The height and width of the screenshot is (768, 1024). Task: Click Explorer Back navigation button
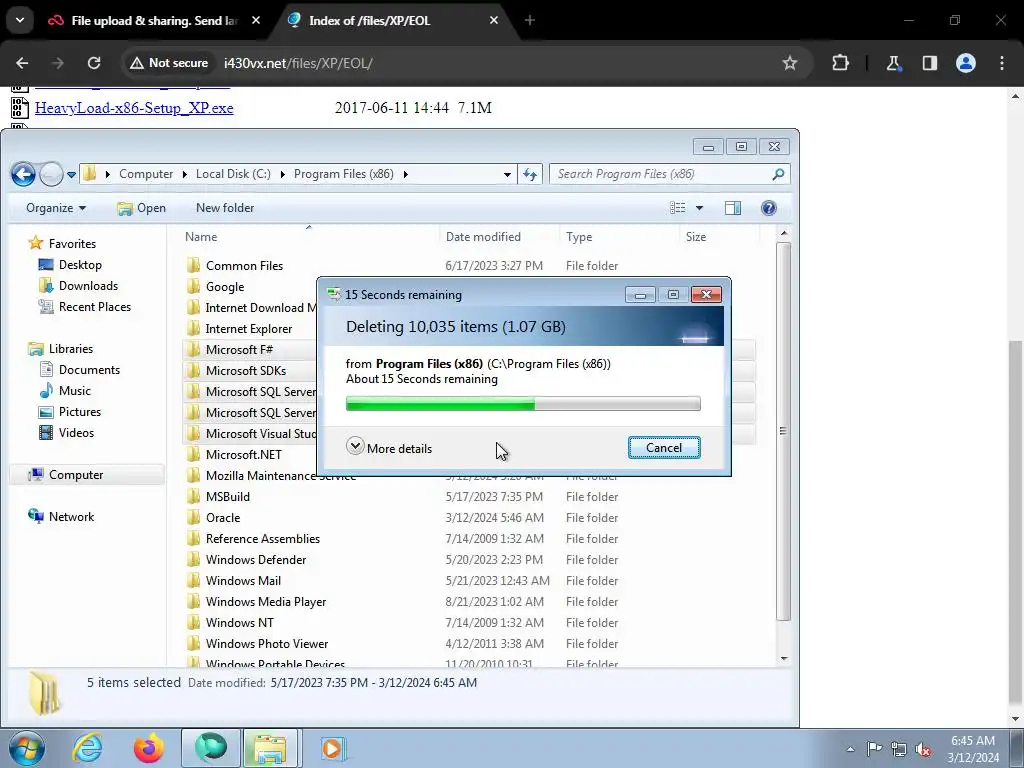pos(24,174)
